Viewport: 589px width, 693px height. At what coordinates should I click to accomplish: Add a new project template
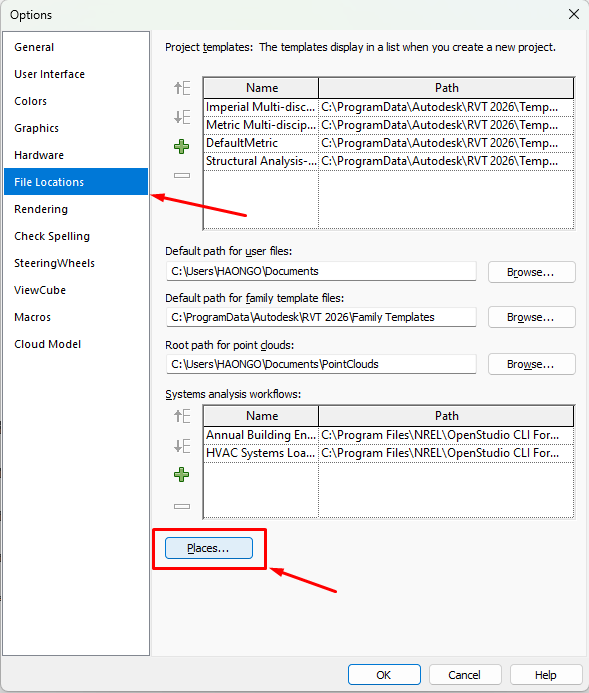[x=182, y=146]
